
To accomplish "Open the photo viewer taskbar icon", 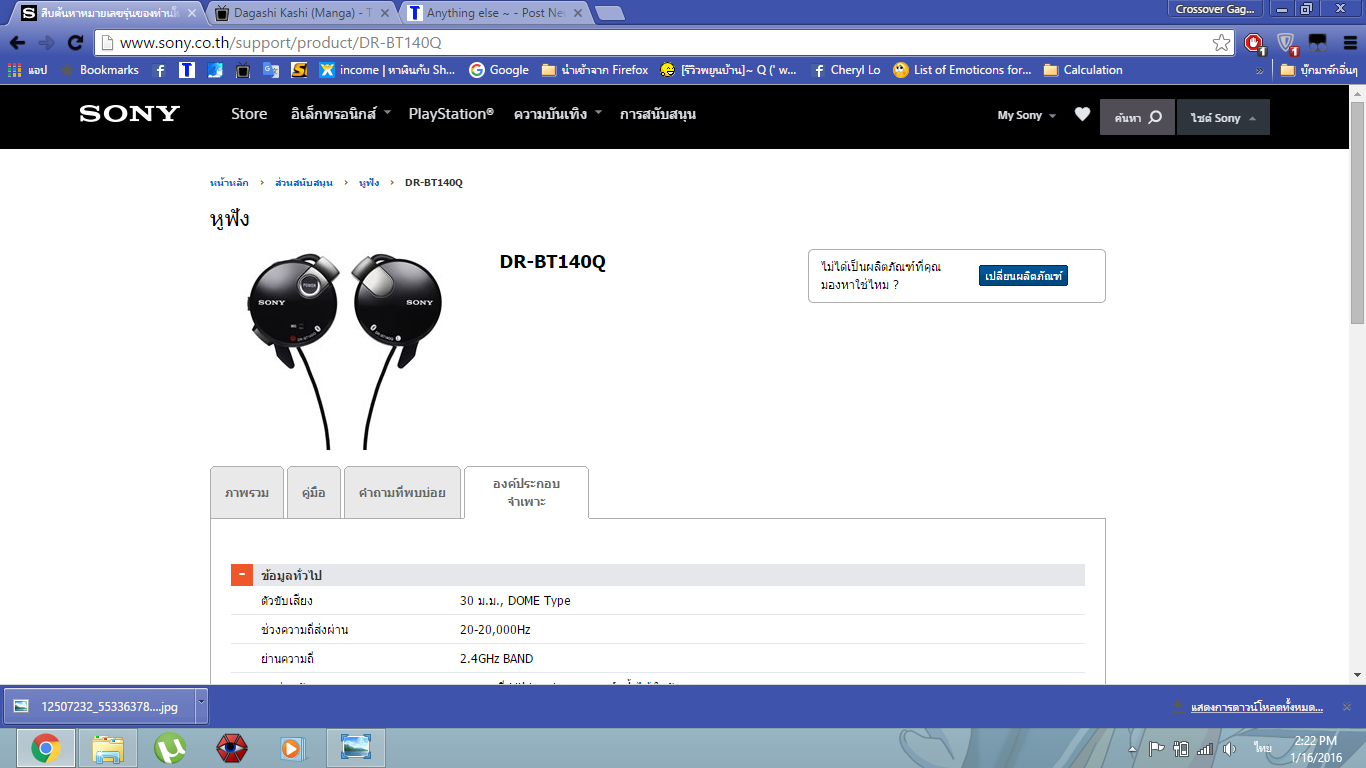I will (355, 748).
